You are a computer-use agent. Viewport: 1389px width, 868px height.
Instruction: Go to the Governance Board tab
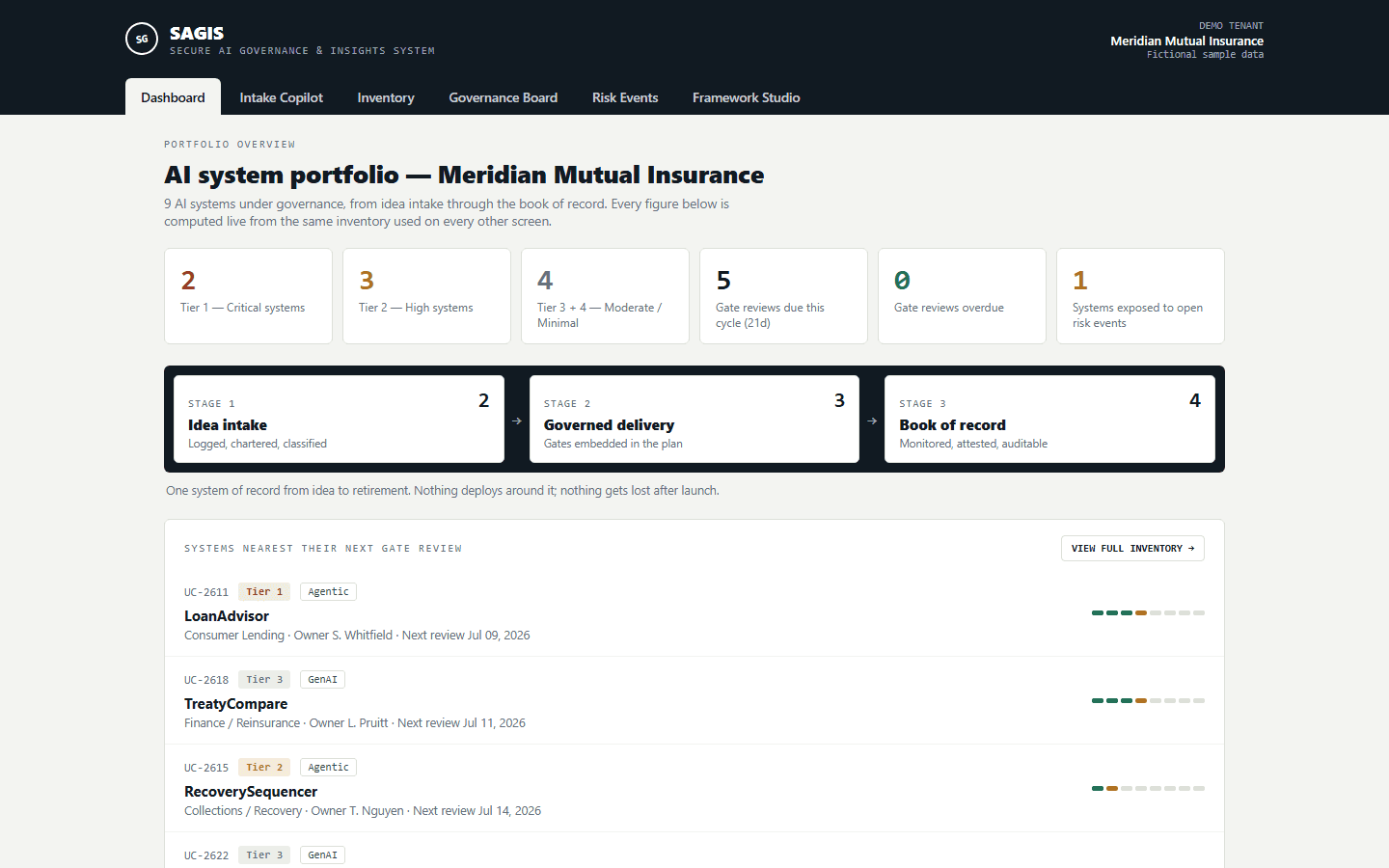point(503,97)
